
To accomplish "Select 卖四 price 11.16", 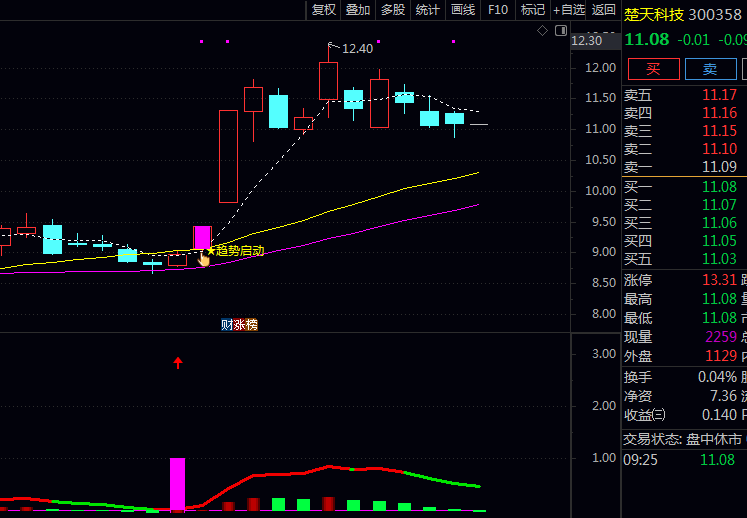I will (x=719, y=113).
